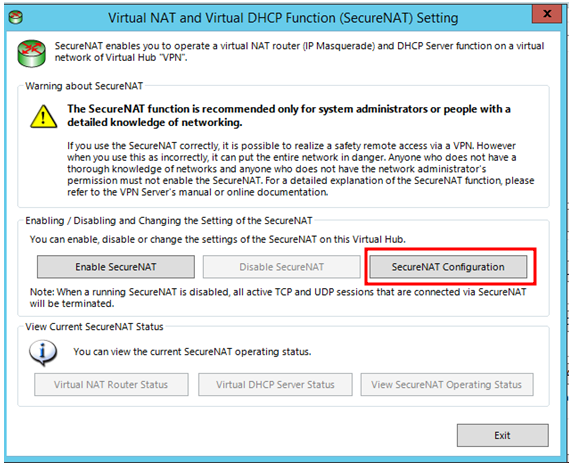Click the virtual NAT router description text
Screen dimensions: 569x467
299,52
